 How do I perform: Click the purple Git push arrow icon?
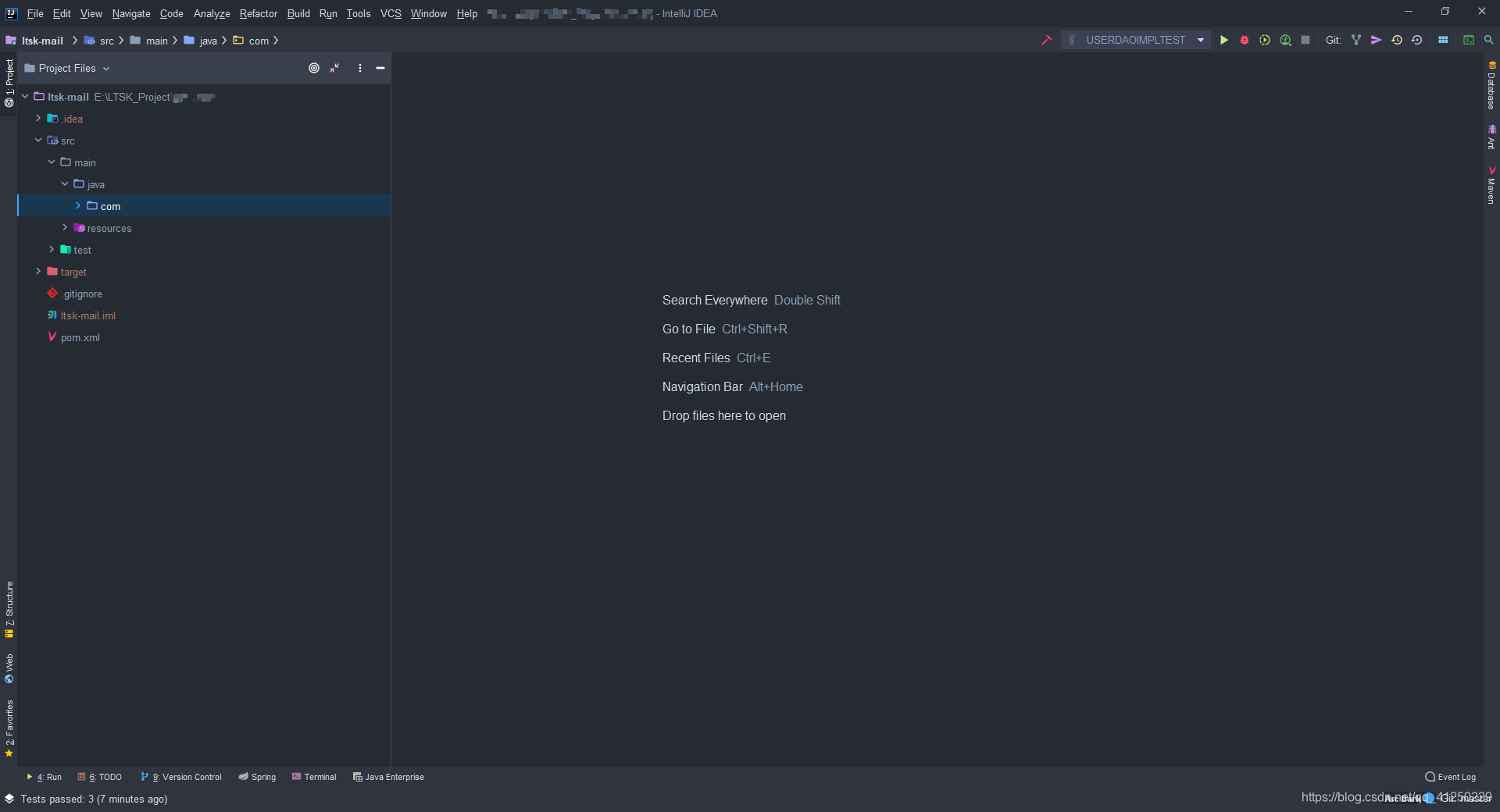pyautogui.click(x=1377, y=40)
